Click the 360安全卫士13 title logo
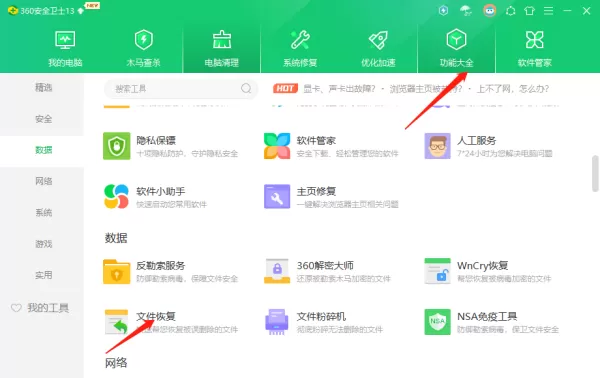This screenshot has width=600, height=378. pos(41,11)
